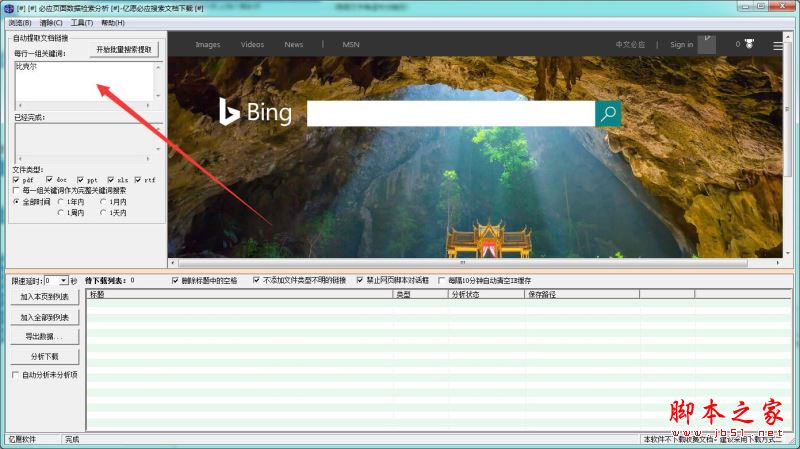Enable 自动分析未分析项 checkbox
This screenshot has height=449, width=800.
pos(15,375)
